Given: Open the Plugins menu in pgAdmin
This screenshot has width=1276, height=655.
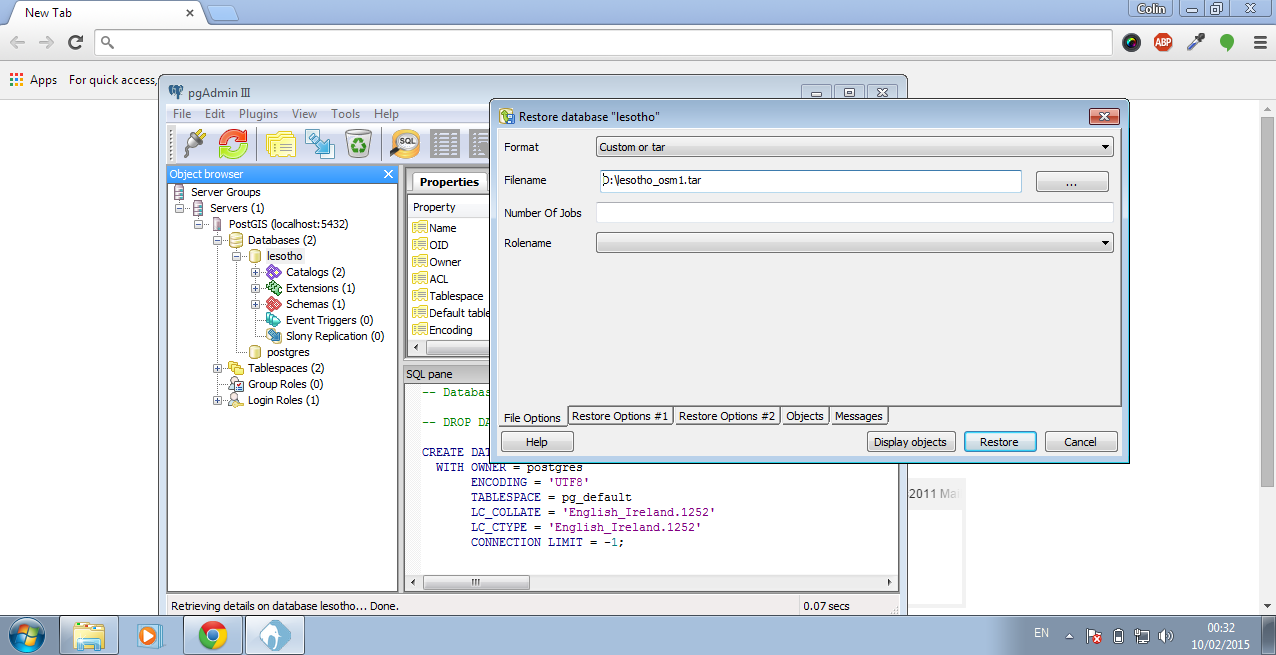Looking at the screenshot, I should tap(259, 114).
